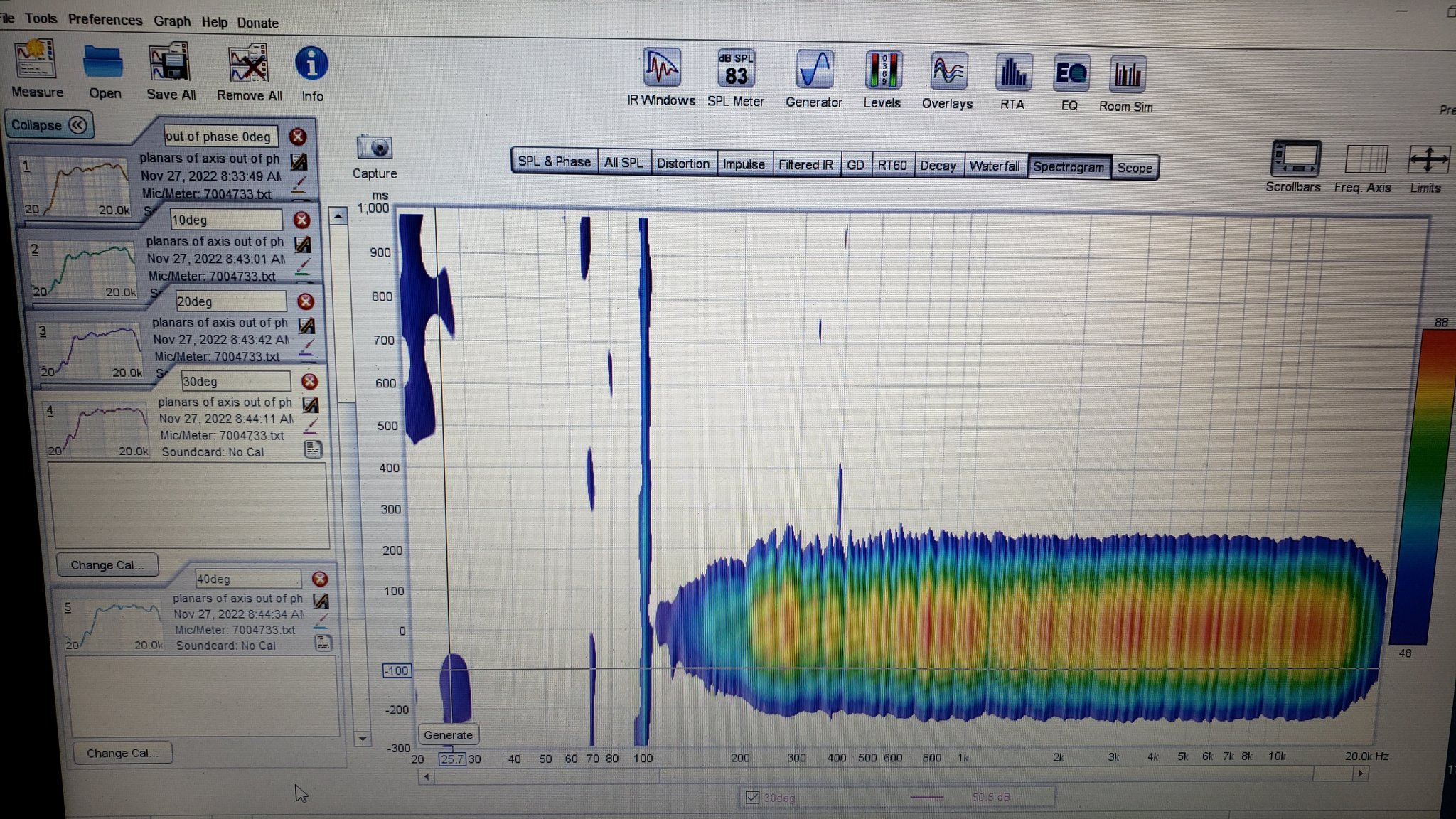Switch to GD tab
Screen dimensions: 1456x819
[x=855, y=165]
